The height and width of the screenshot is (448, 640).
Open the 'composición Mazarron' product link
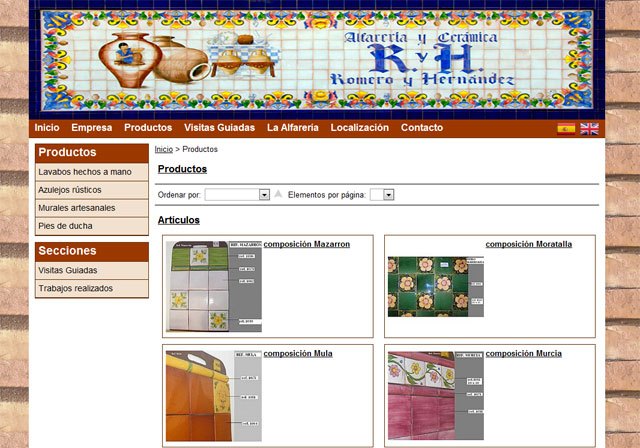[x=306, y=244]
